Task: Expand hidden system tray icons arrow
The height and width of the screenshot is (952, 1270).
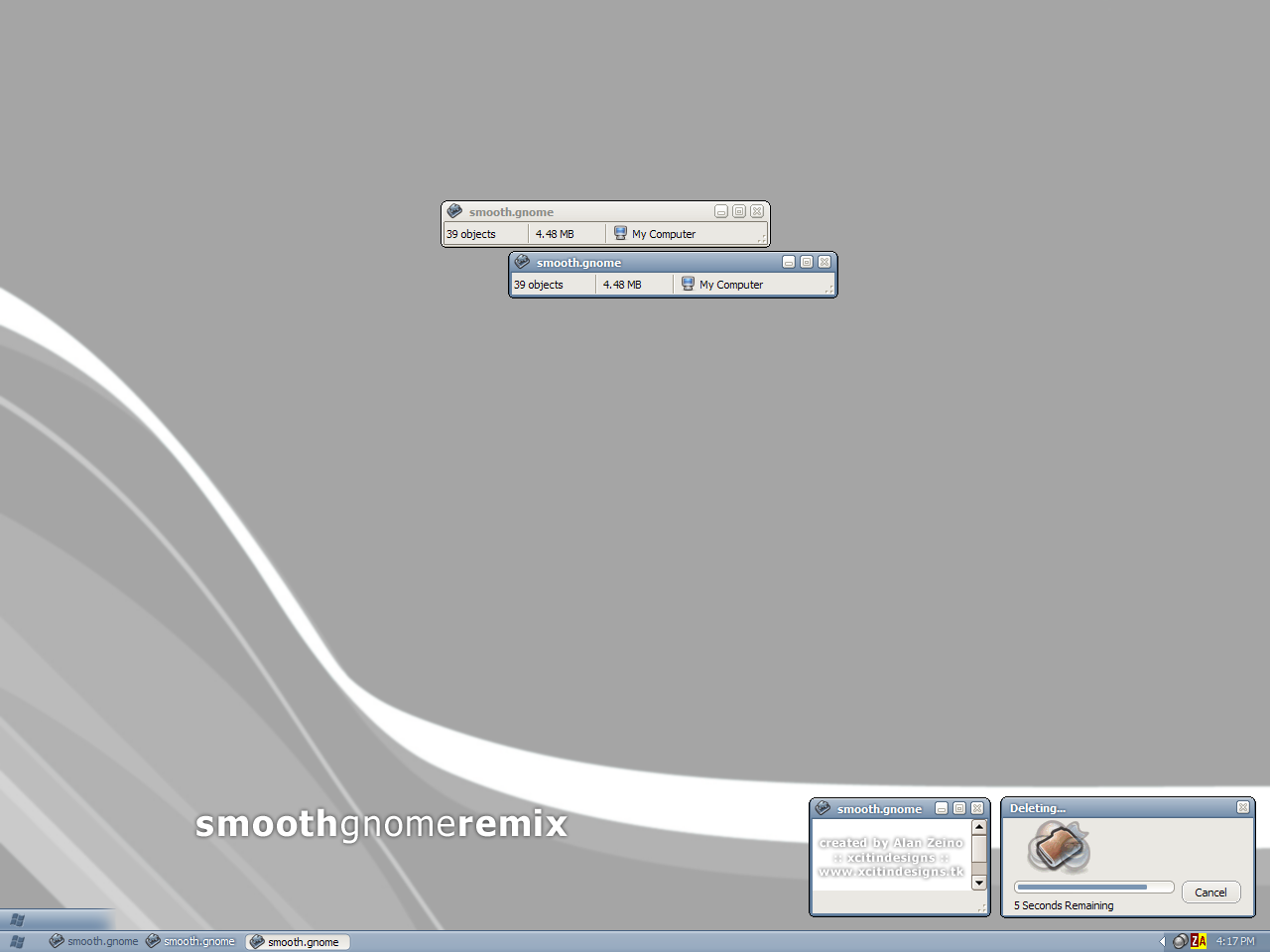Action: pyautogui.click(x=1162, y=942)
